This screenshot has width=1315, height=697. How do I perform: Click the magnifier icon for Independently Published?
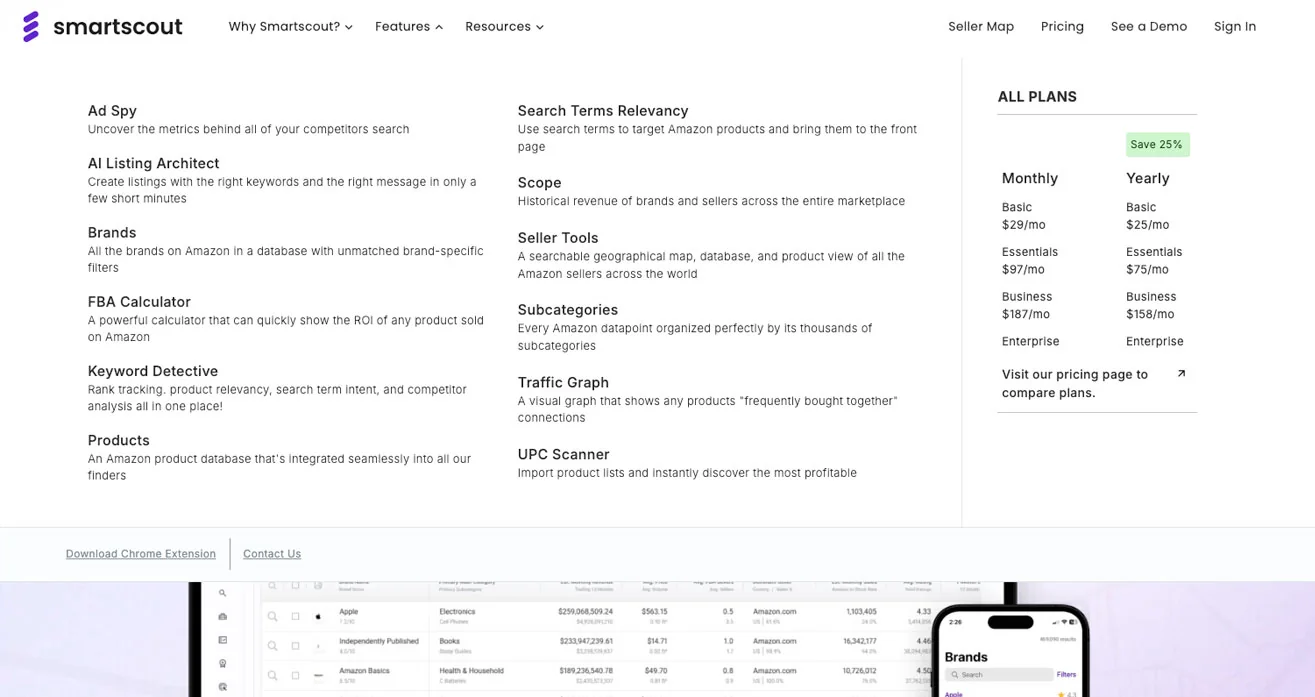click(272, 646)
